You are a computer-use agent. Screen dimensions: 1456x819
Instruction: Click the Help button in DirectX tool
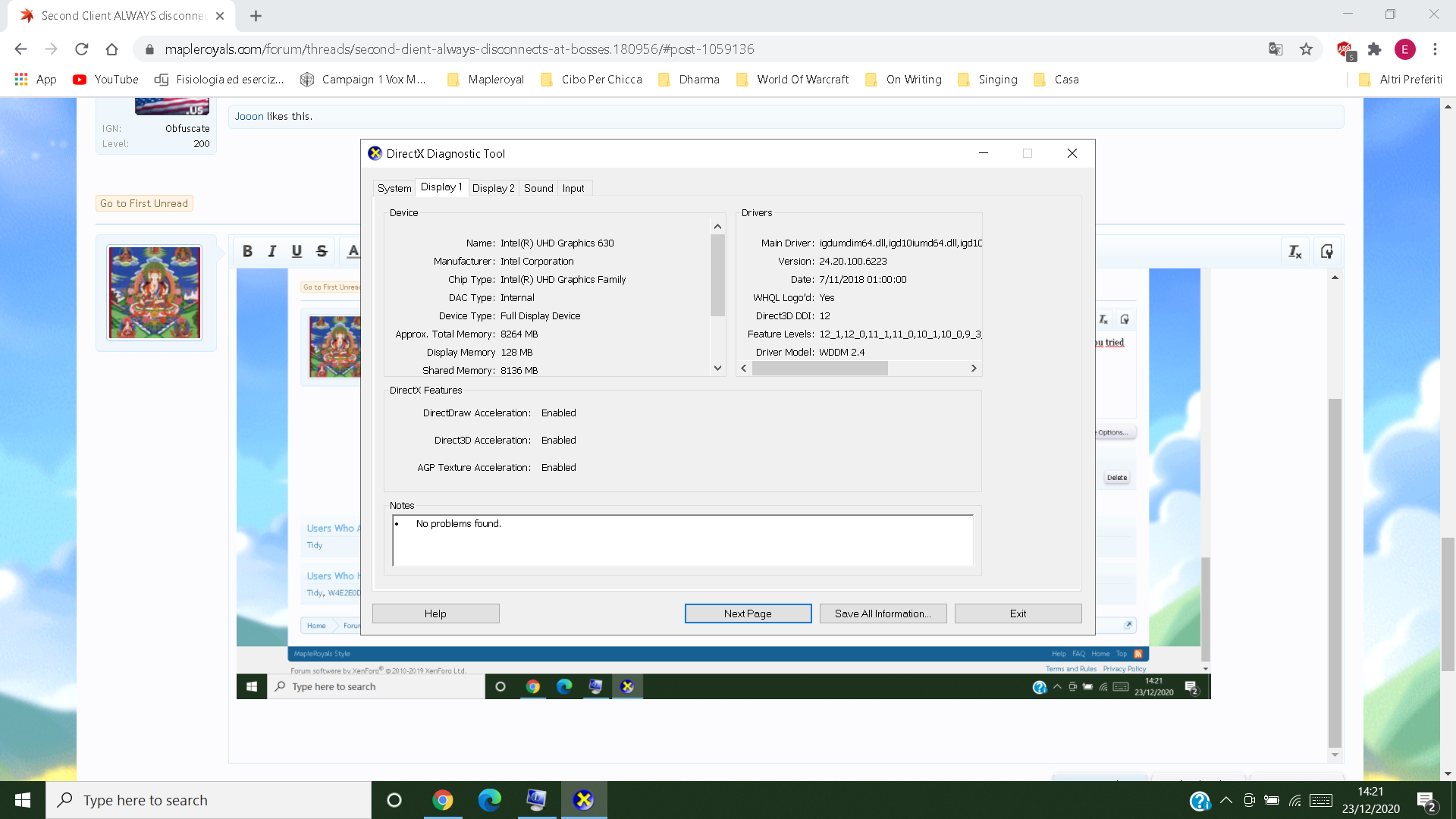pos(435,613)
